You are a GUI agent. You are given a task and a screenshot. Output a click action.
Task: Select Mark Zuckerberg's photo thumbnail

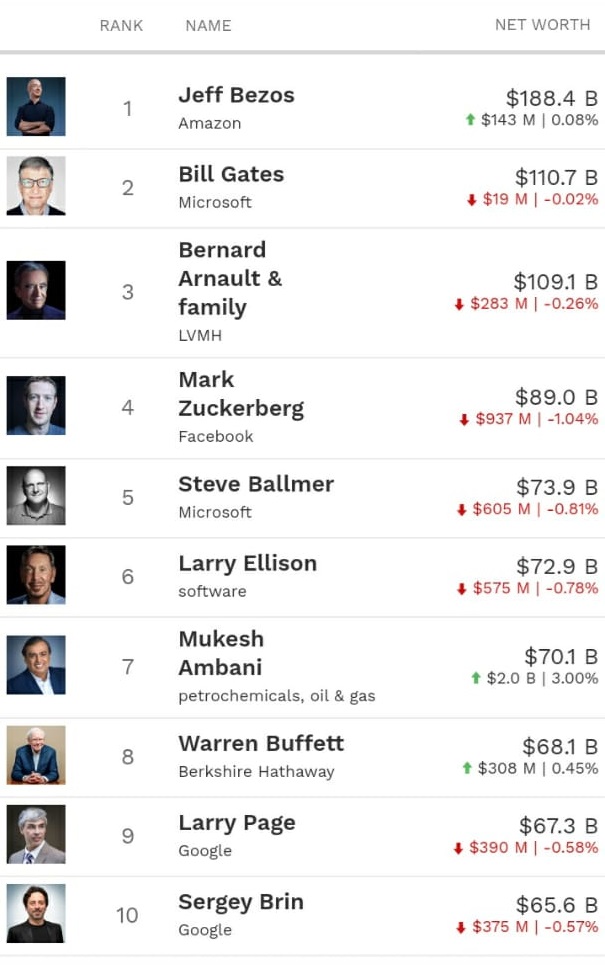tap(36, 406)
